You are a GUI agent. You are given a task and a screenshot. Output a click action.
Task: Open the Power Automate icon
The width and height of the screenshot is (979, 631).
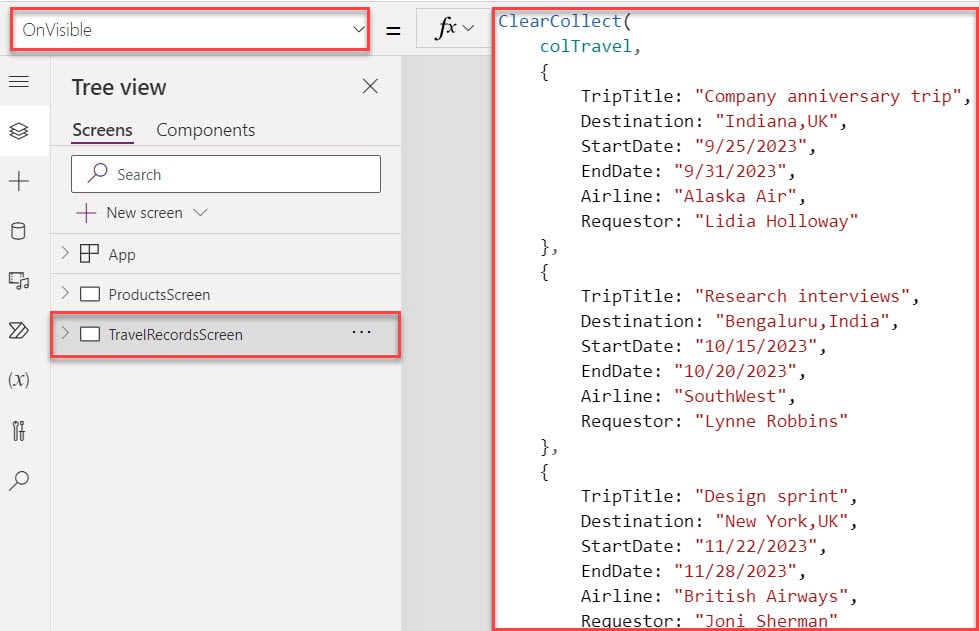[19, 330]
